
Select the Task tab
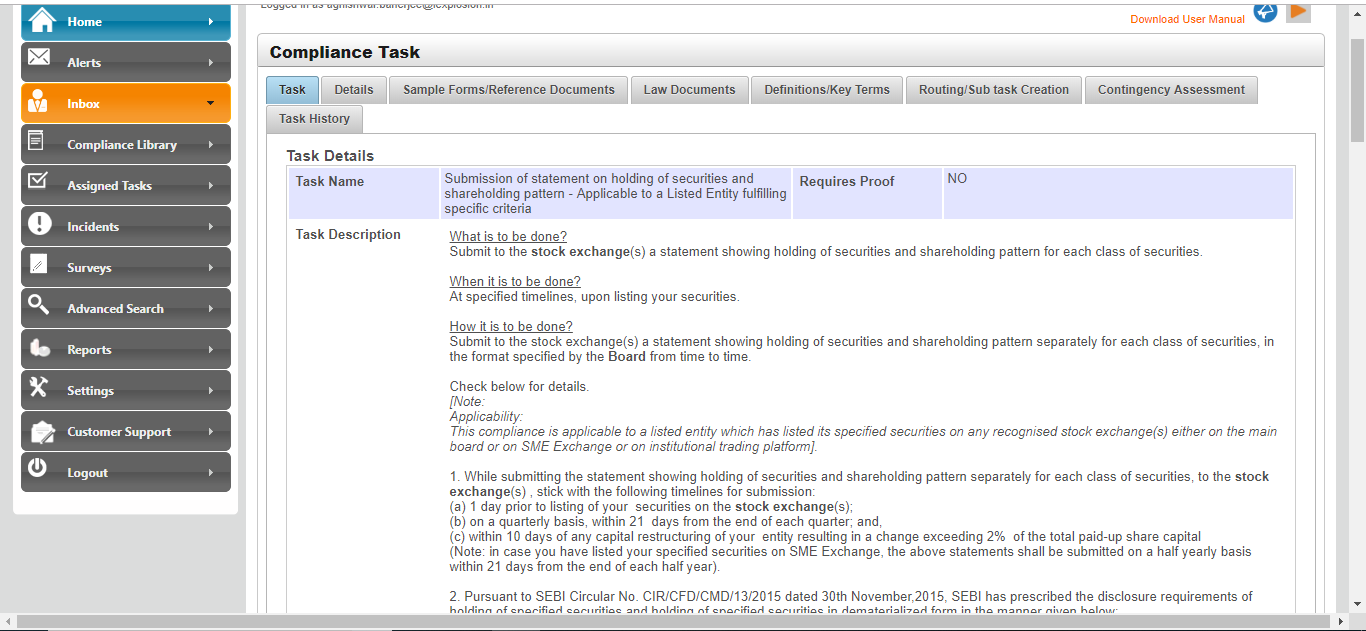point(292,89)
